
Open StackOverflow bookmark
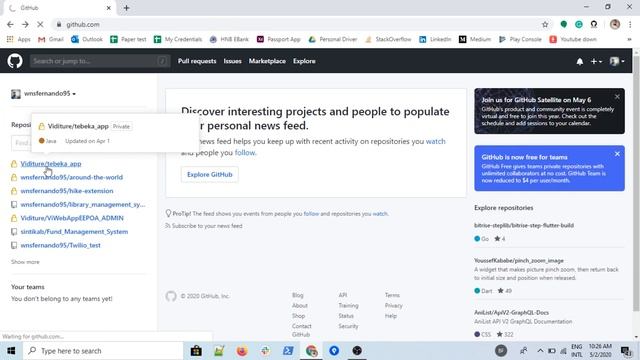tap(388, 39)
